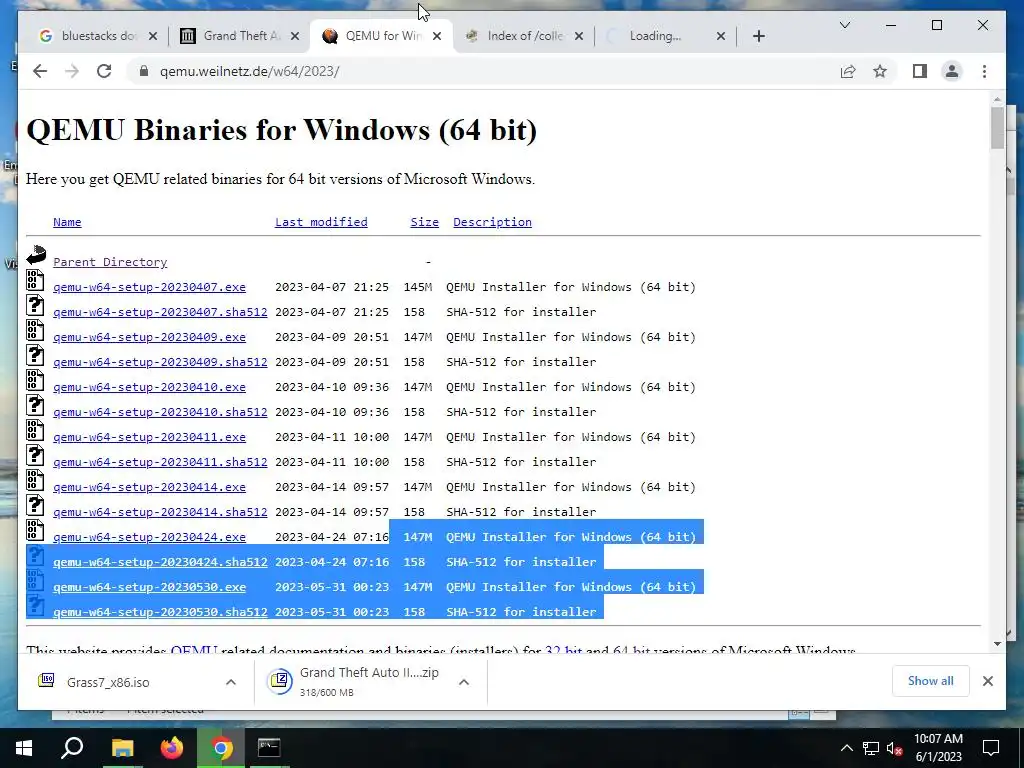Open File Explorer from taskbar
1024x768 pixels.
[122, 748]
